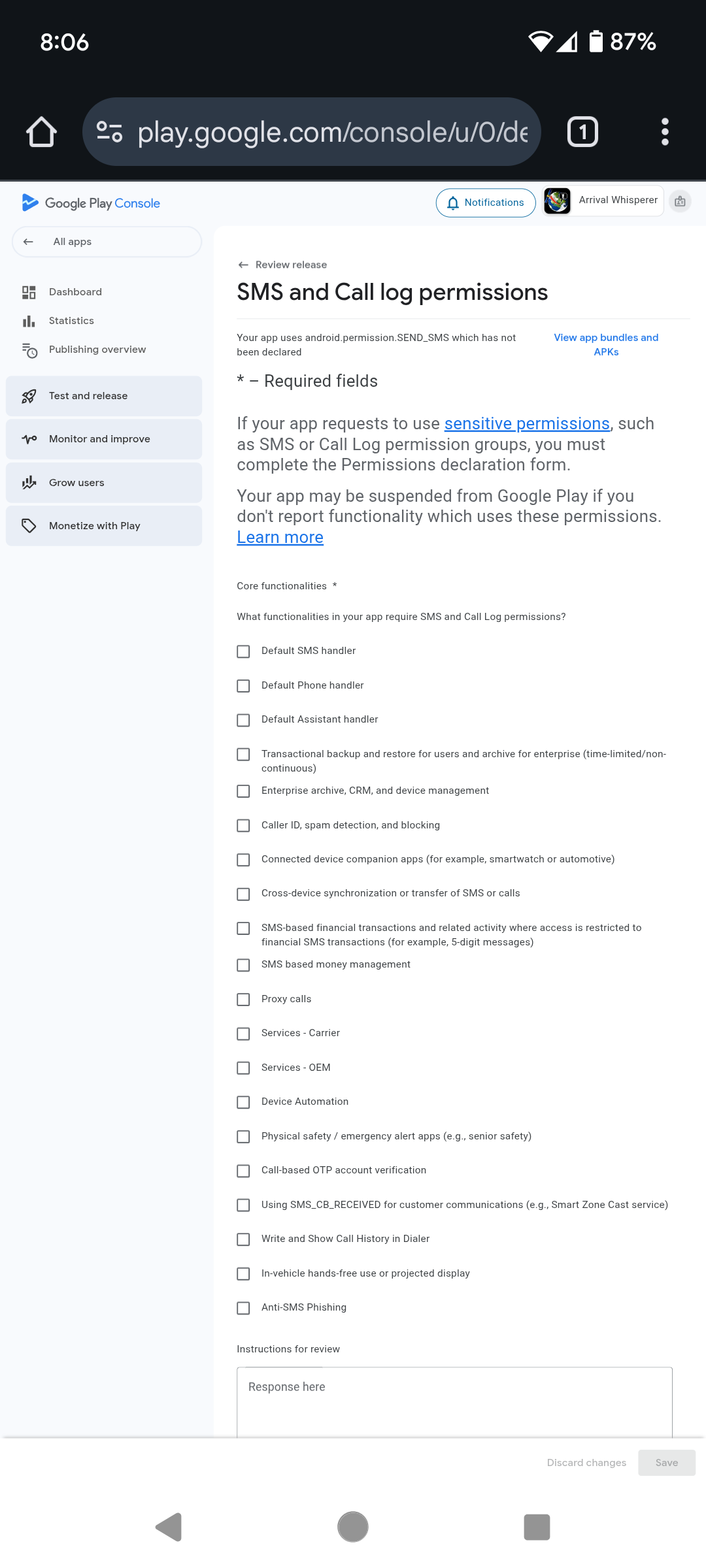Check the Anti-SMS Phishing option
This screenshot has height=1568, width=706.
[244, 1308]
